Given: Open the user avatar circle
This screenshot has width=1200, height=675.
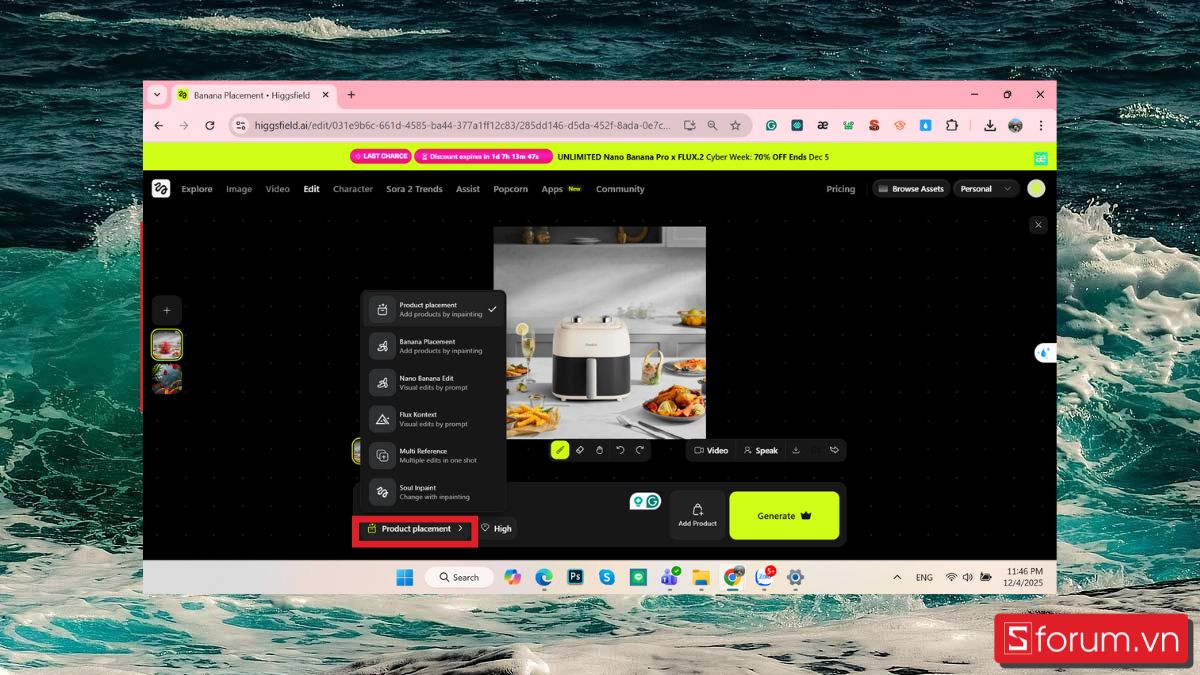Looking at the screenshot, I should (x=1036, y=188).
